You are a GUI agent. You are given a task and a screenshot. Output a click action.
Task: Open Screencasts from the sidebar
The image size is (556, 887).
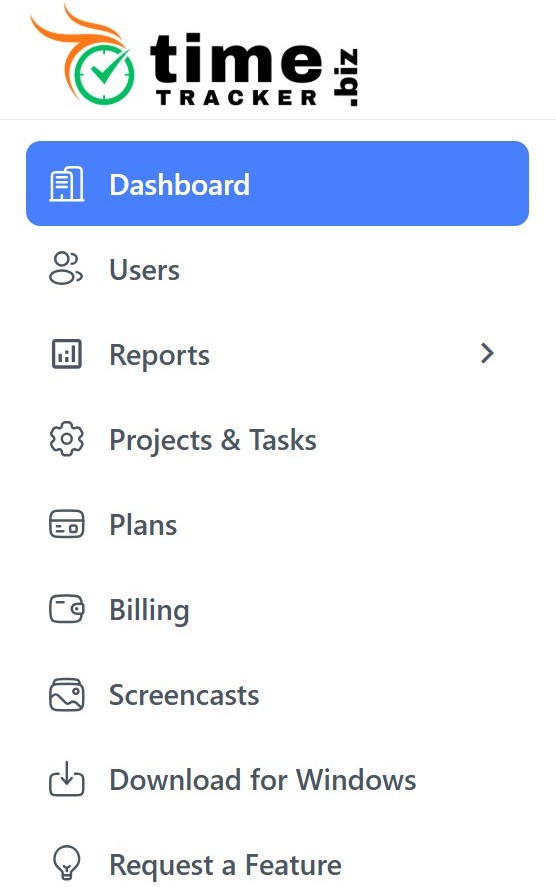click(x=277, y=695)
